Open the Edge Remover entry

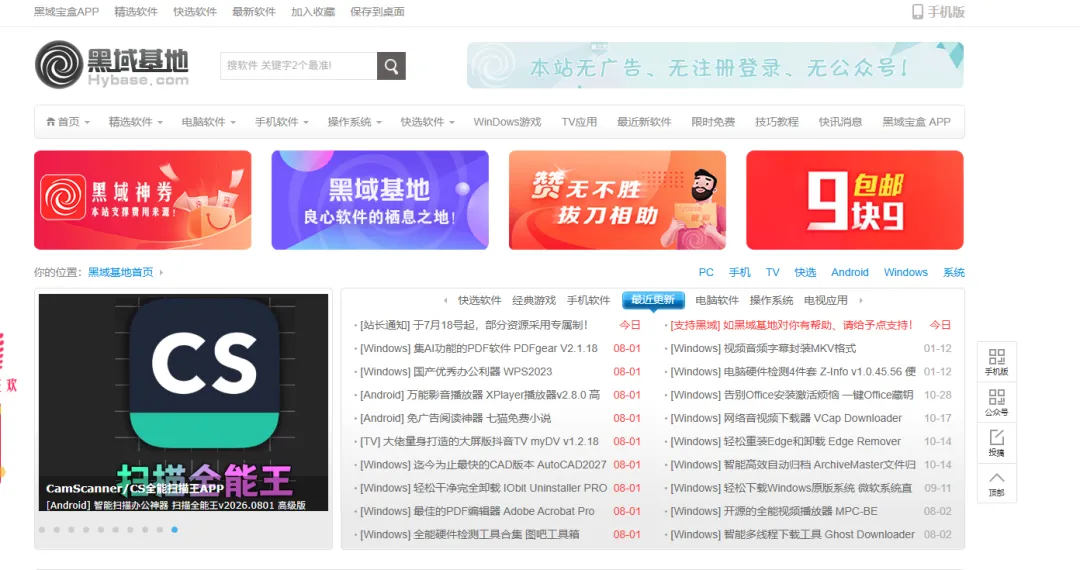tap(785, 441)
